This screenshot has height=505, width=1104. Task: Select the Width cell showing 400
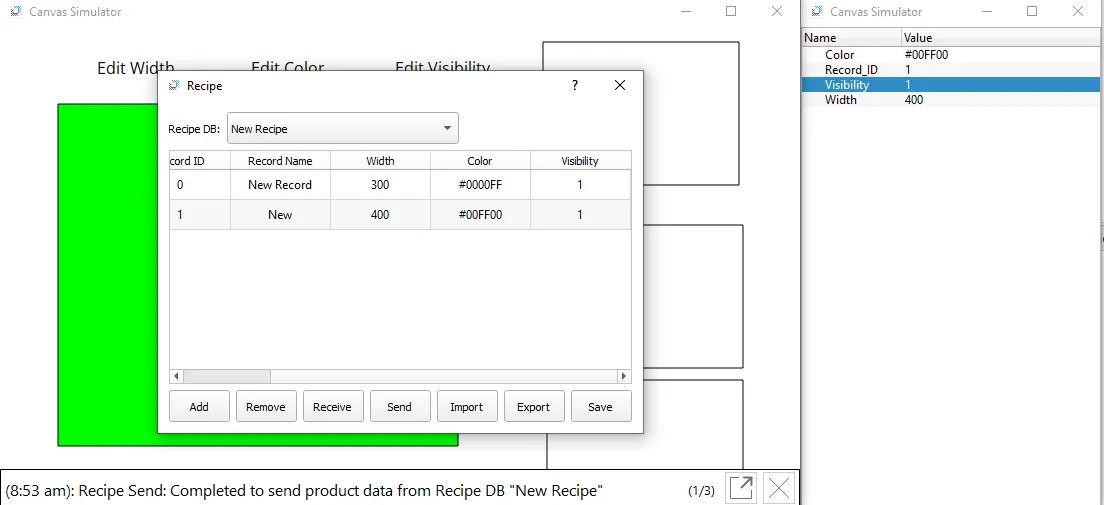click(x=380, y=215)
